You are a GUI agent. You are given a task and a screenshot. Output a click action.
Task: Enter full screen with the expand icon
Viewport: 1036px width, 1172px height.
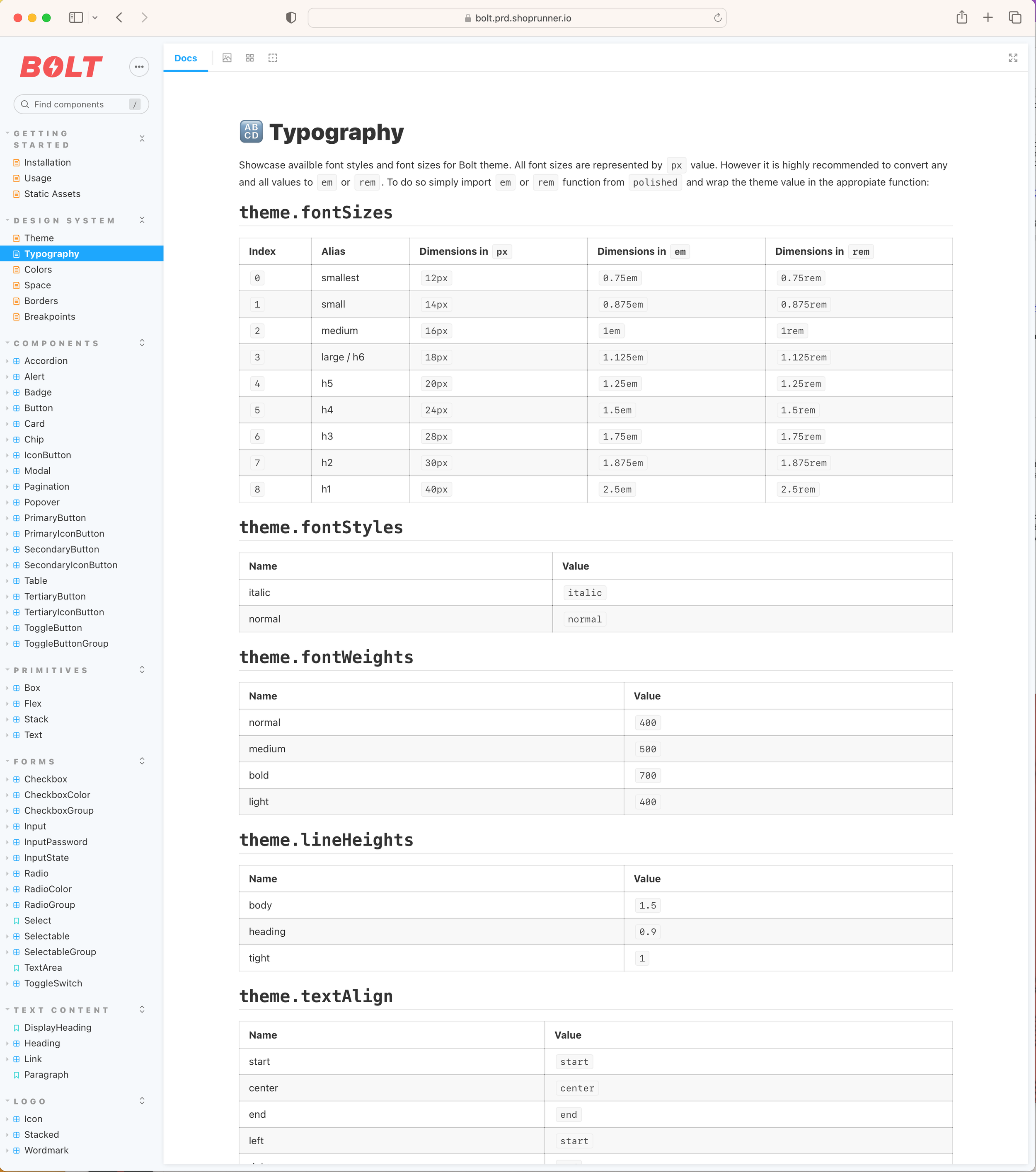coord(1013,58)
